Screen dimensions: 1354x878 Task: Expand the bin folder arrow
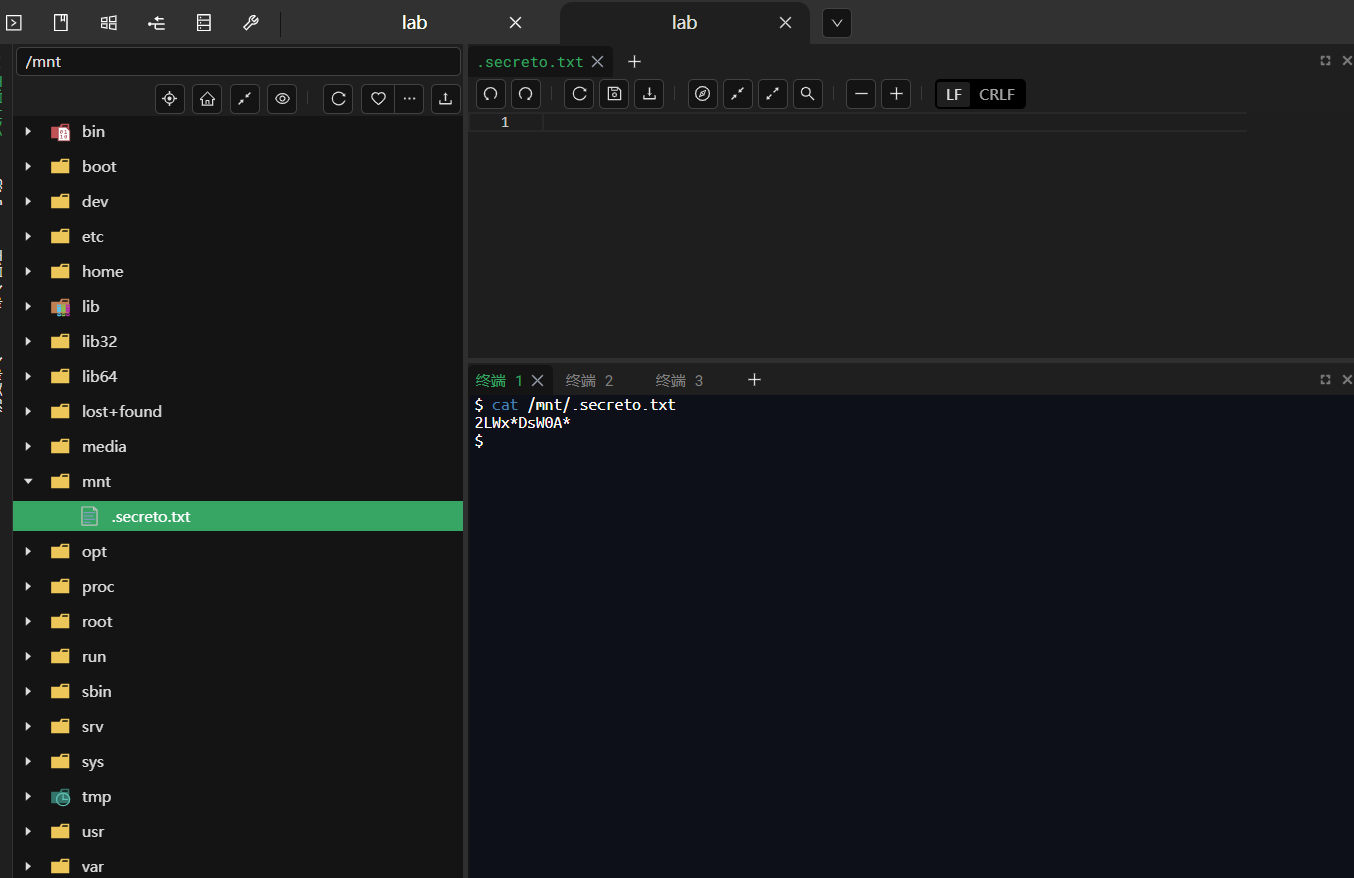pos(28,132)
